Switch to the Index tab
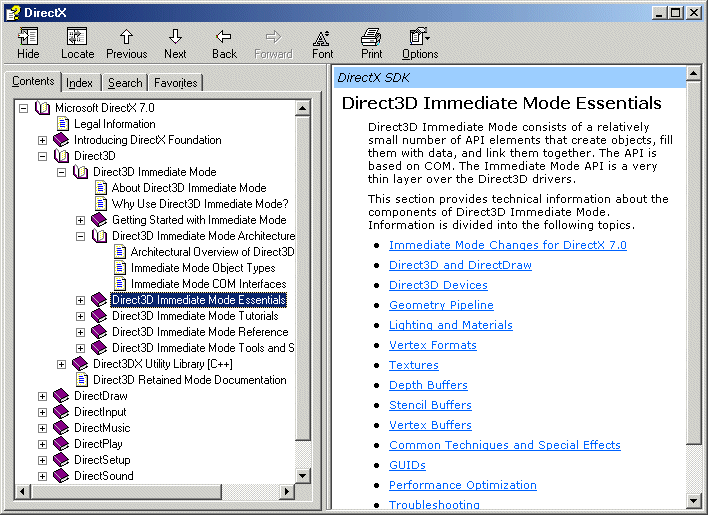 (x=80, y=83)
